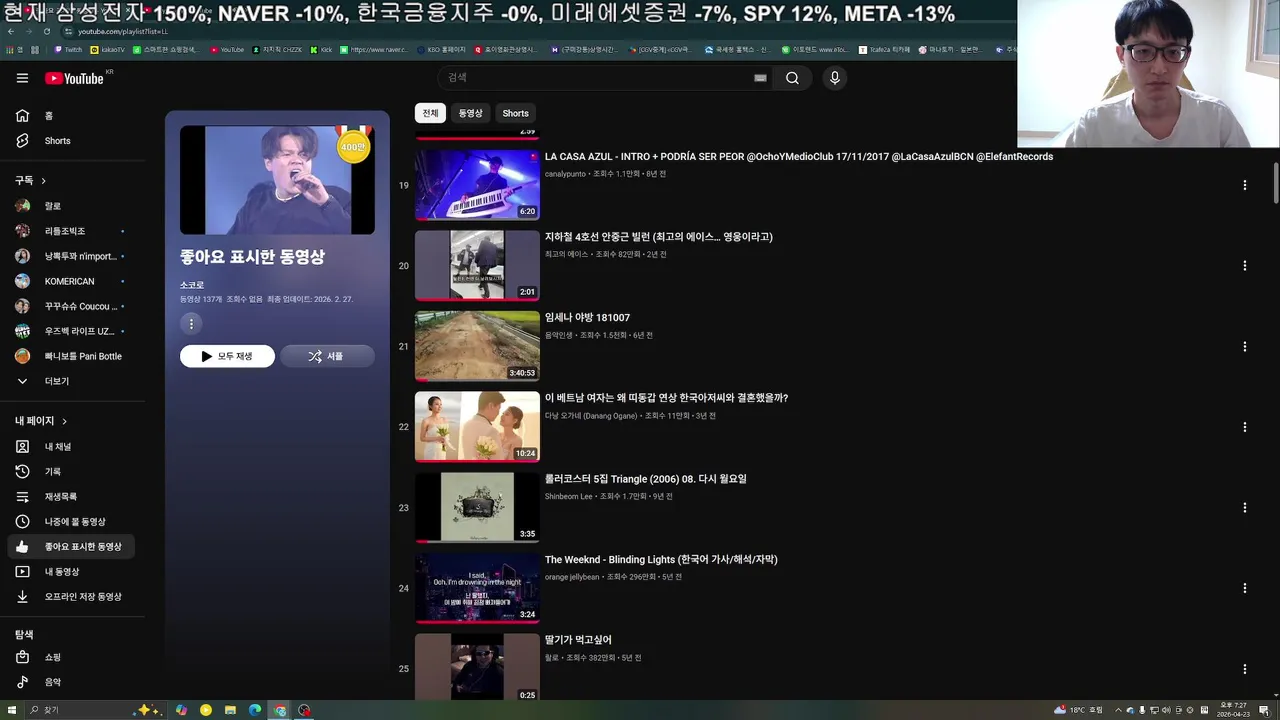Viewport: 1280px width, 720px height.
Task: Click the search magnifier button
Action: tap(792, 78)
